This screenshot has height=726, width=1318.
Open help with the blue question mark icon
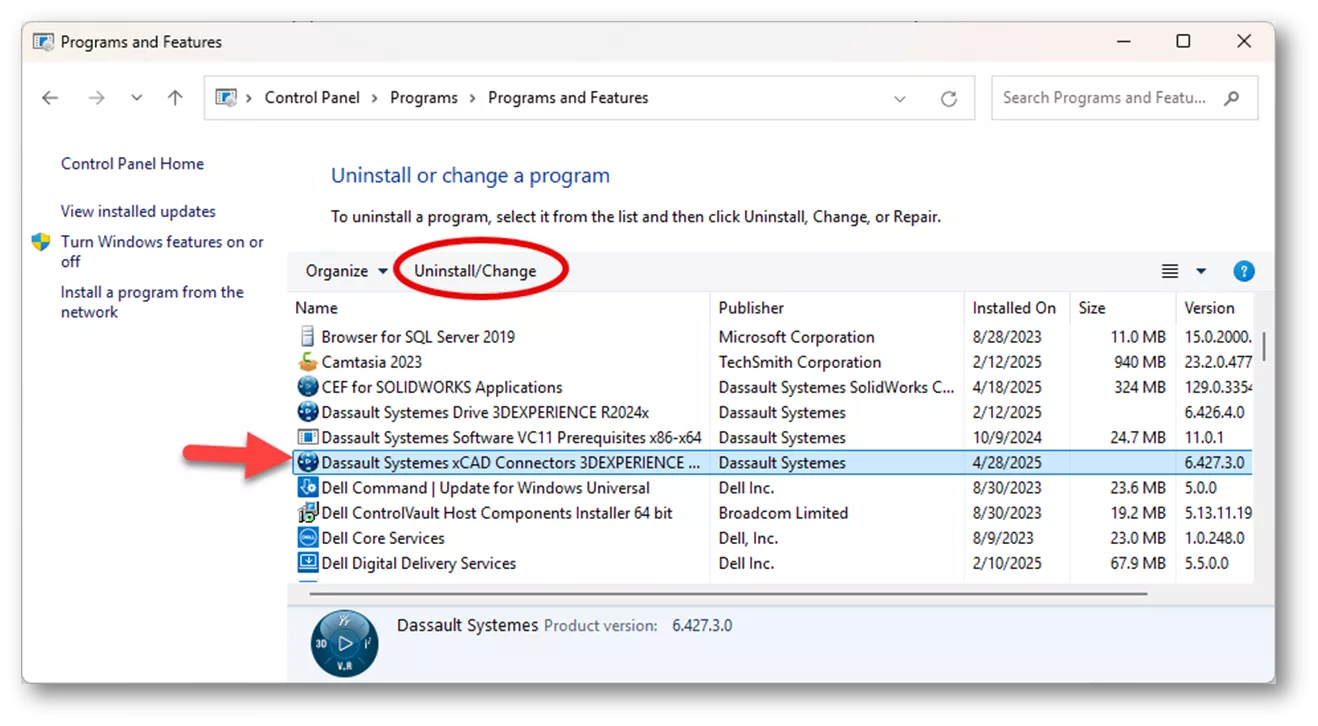pos(1243,271)
